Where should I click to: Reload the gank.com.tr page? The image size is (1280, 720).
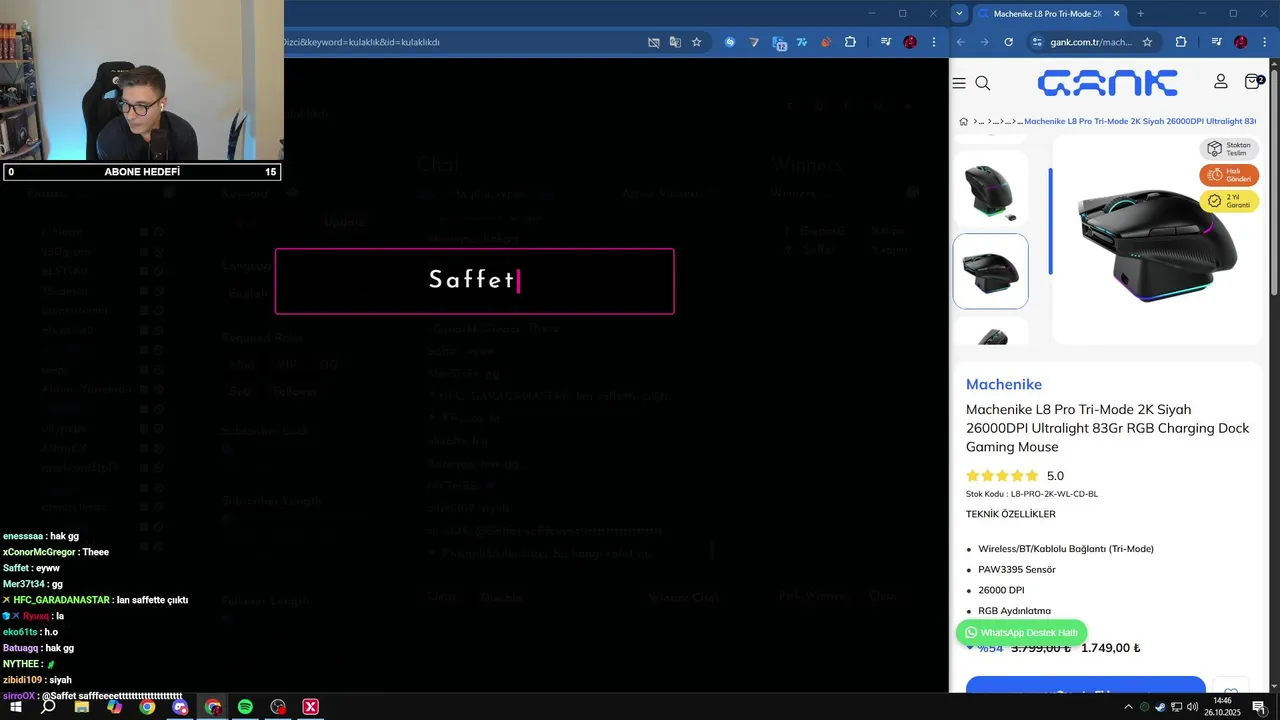pyautogui.click(x=1008, y=42)
